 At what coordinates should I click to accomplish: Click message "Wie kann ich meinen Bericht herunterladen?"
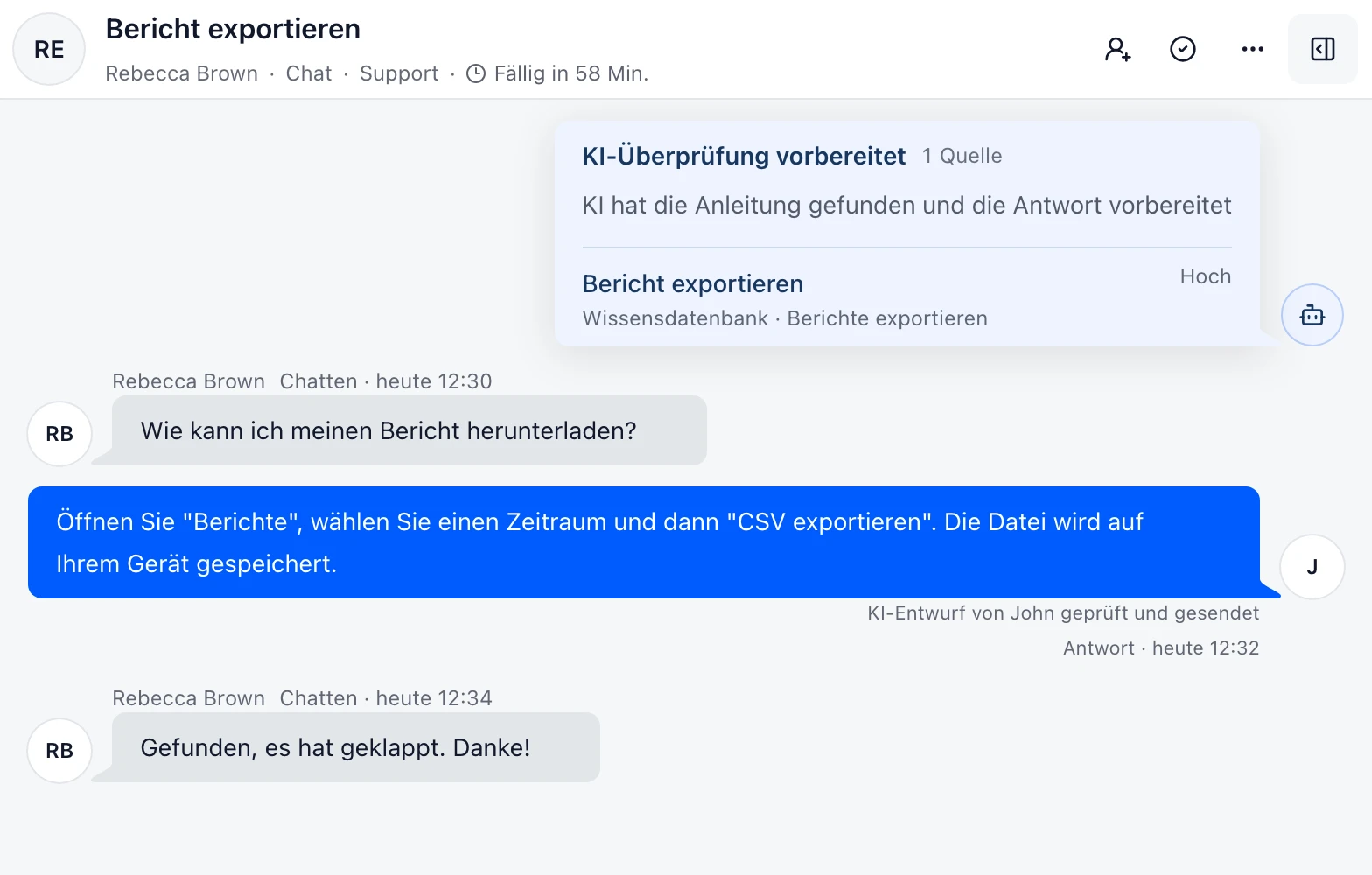[x=409, y=430]
